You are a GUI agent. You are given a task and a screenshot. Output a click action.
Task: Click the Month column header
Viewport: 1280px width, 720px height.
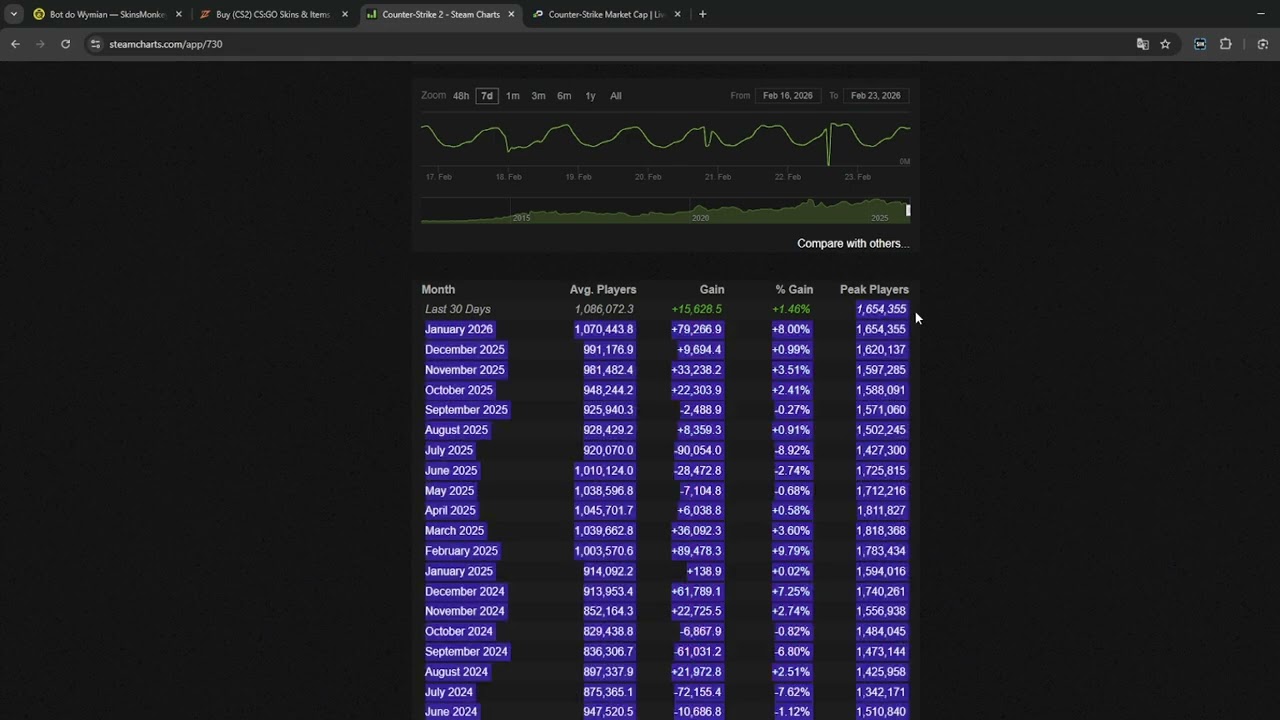coord(438,290)
